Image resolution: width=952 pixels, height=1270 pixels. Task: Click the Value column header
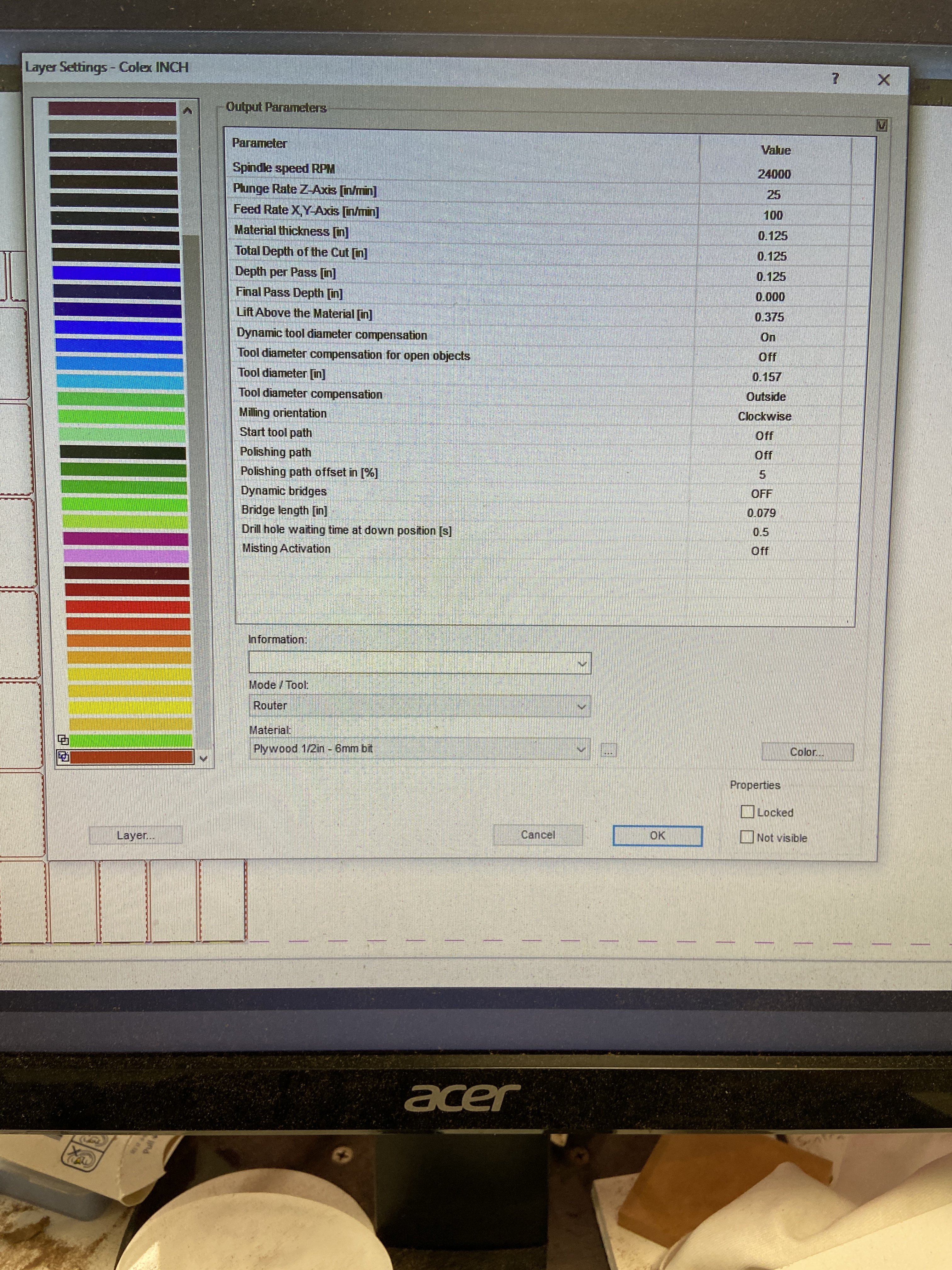pos(775,150)
